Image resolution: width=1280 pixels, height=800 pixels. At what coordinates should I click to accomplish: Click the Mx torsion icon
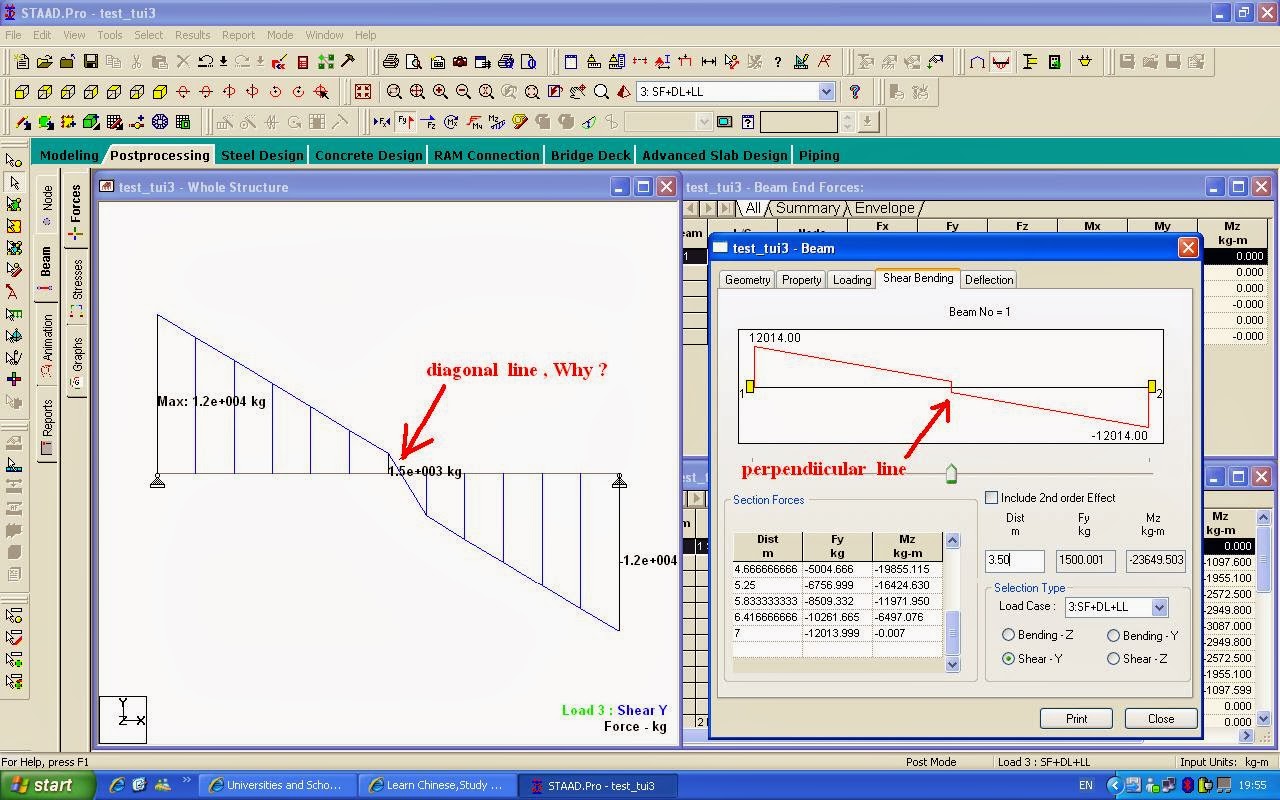click(451, 122)
